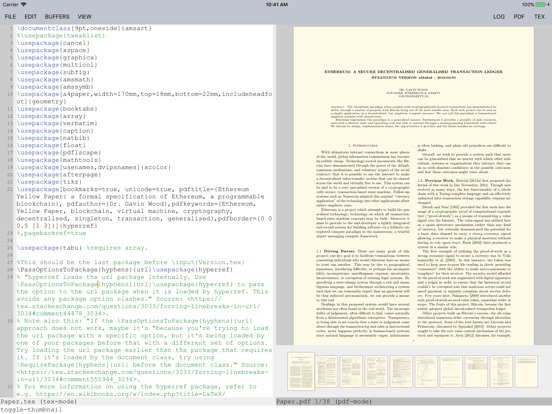Click the \PassOptionsToPackage{hyphens}{url} code line 28
The width and height of the screenshot is (552, 414).
(x=125, y=270)
